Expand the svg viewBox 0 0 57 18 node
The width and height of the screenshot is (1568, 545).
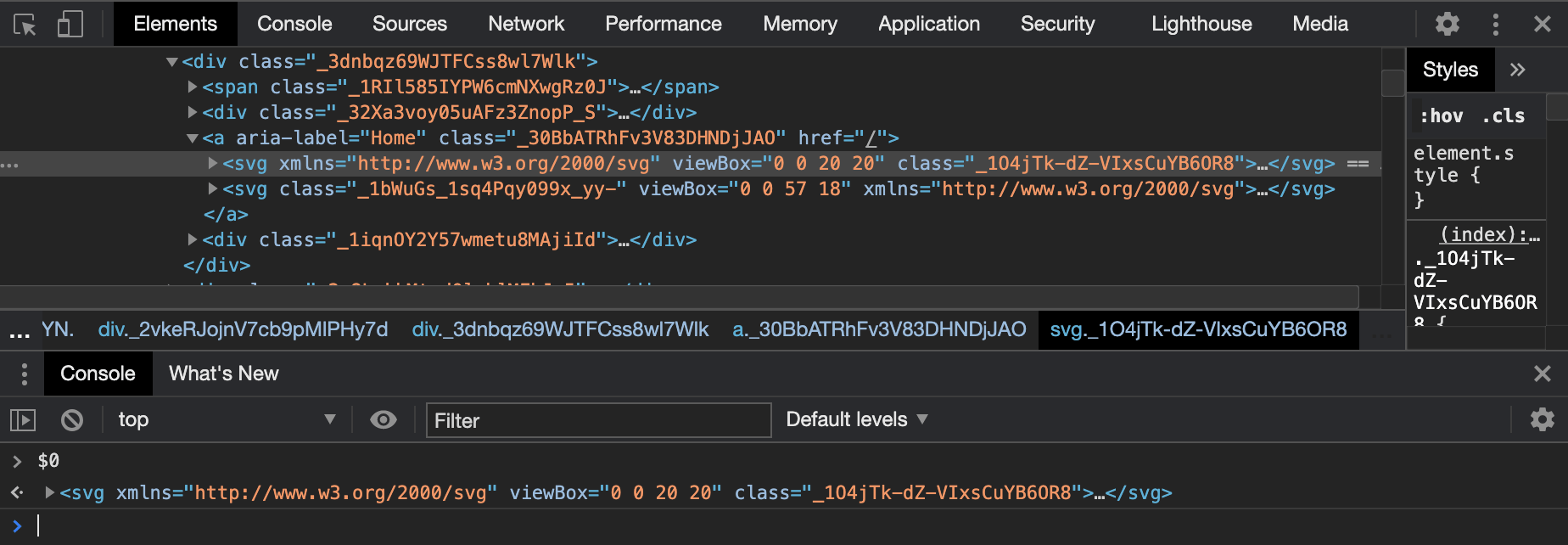(213, 188)
